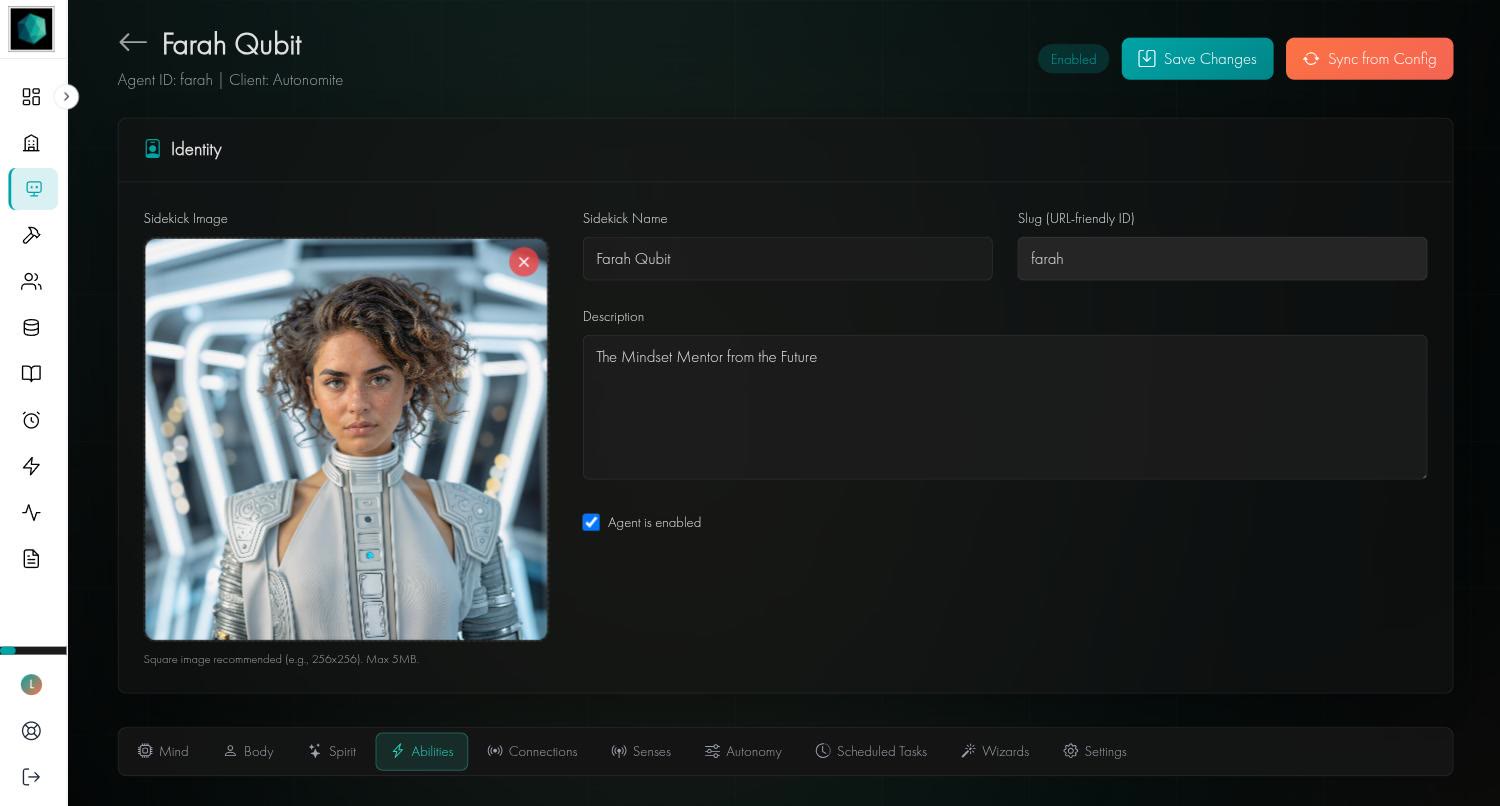This screenshot has height=806, width=1500.
Task: Open the Scheduled Tasks tab
Action: [871, 751]
